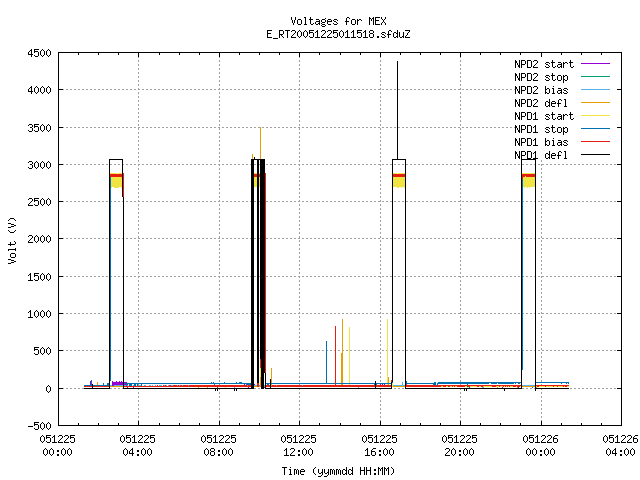Click the orange NPD2 defl legend line
This screenshot has width=640, height=480.
point(595,102)
